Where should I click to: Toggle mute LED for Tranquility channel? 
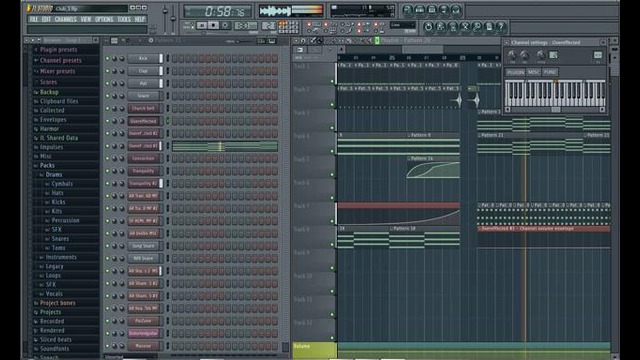coord(108,171)
